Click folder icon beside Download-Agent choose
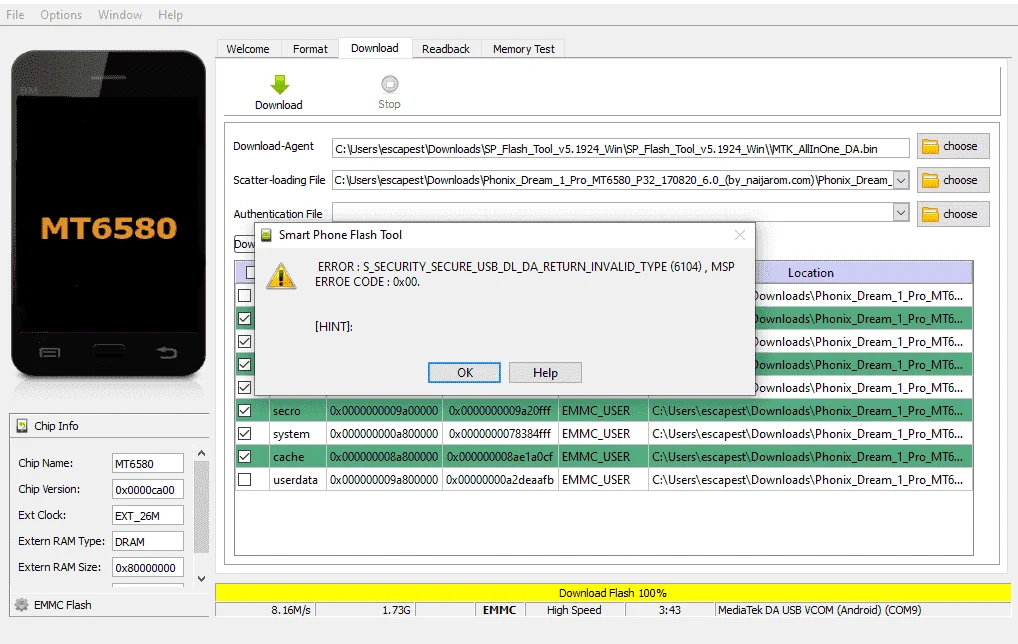 (930, 147)
